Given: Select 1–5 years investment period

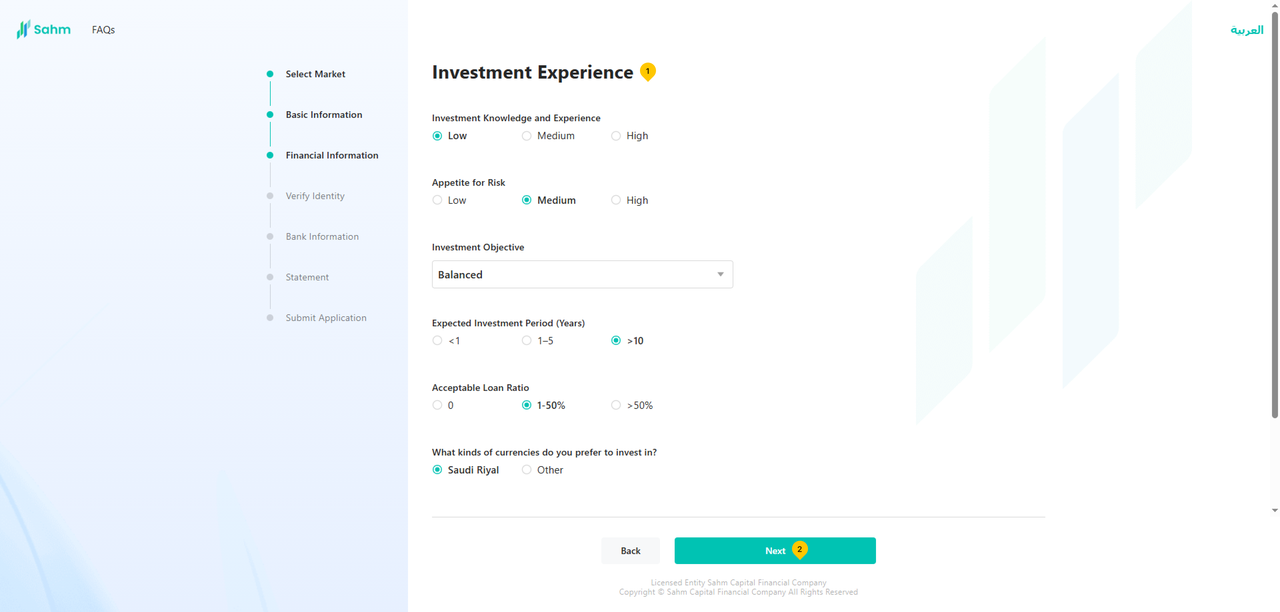Looking at the screenshot, I should click(527, 341).
